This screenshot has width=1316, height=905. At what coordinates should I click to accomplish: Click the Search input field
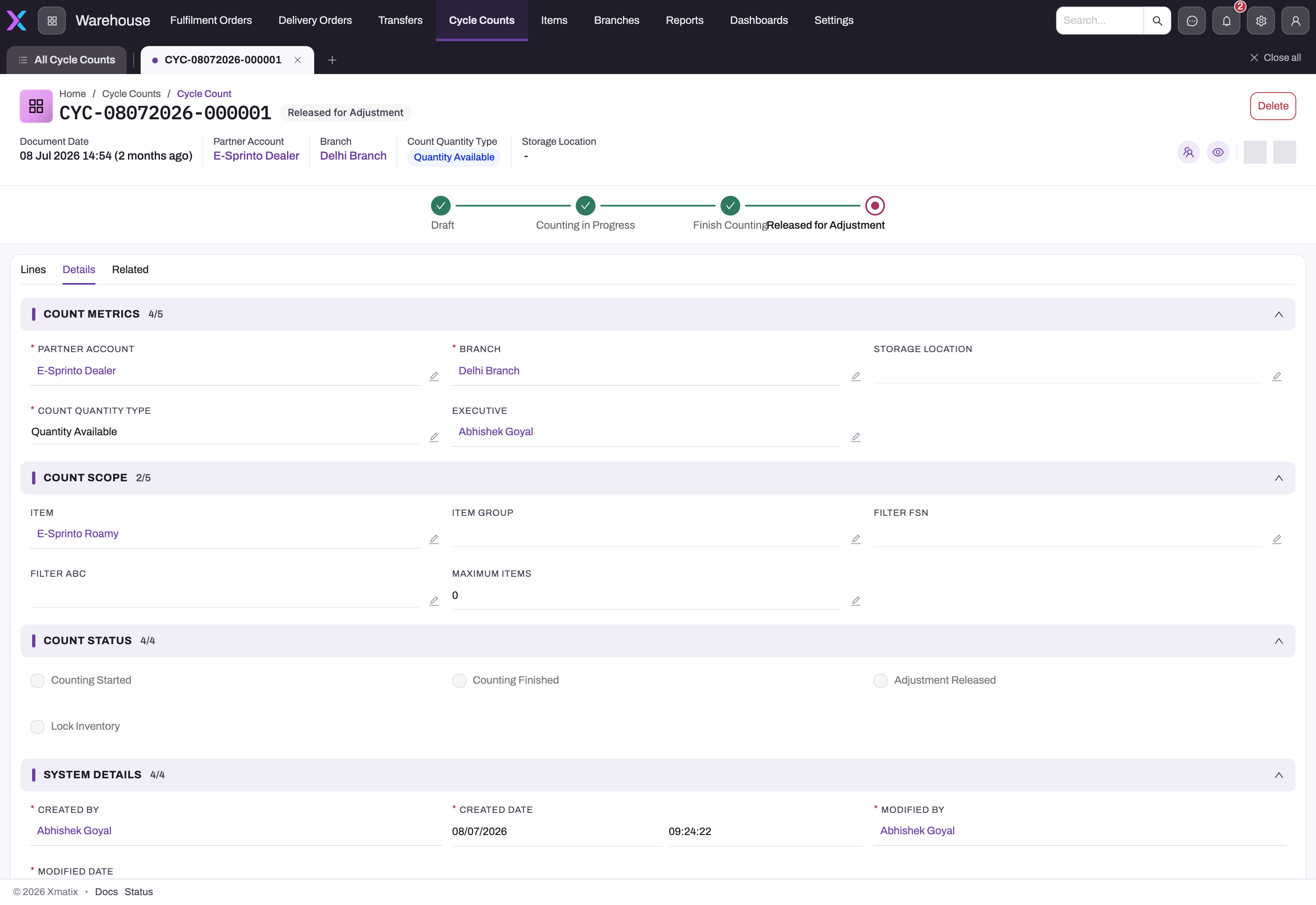click(x=1100, y=21)
